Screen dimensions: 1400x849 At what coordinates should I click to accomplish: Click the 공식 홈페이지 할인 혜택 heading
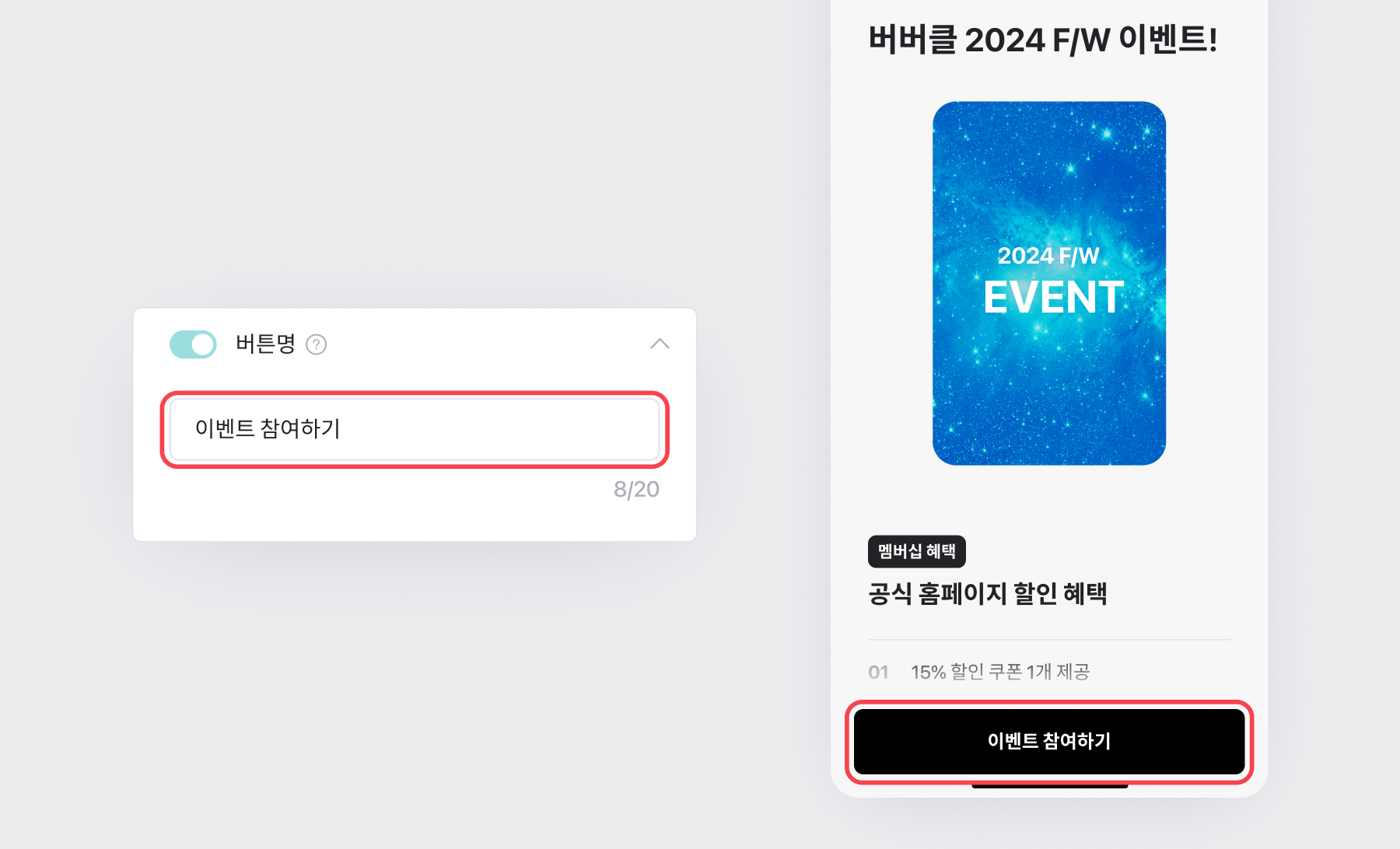click(x=987, y=594)
